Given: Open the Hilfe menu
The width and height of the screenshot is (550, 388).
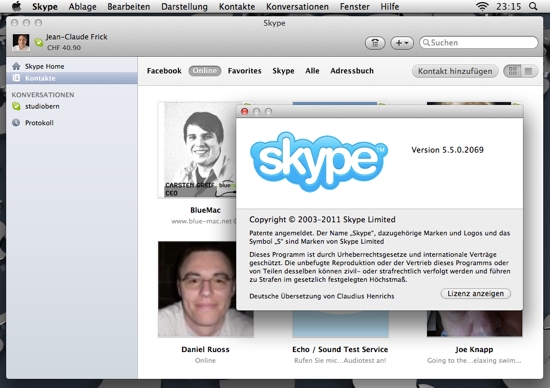Looking at the screenshot, I should click(x=390, y=7).
